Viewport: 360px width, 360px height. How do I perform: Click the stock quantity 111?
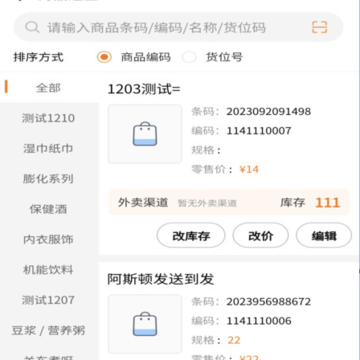tap(327, 203)
